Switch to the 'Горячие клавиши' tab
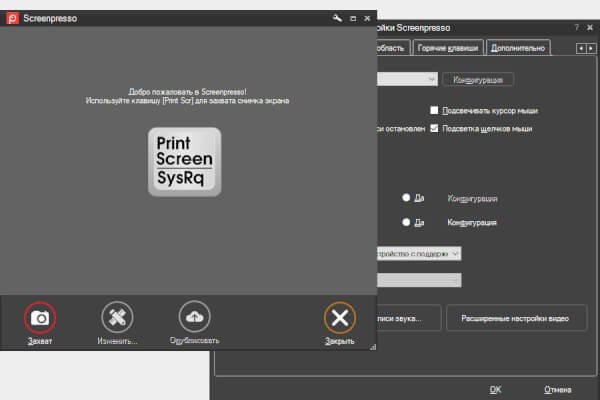This screenshot has width=600, height=400. click(x=448, y=48)
